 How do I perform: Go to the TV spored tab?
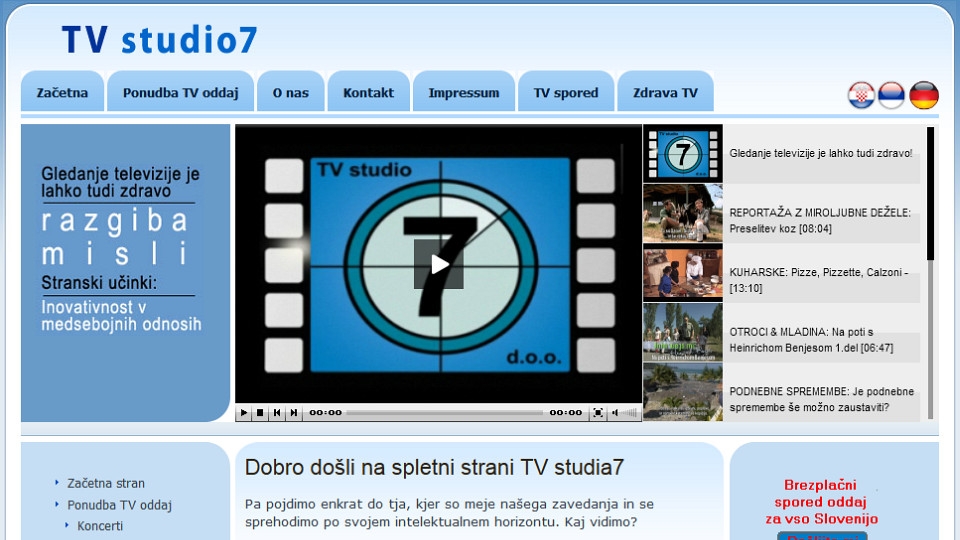pos(566,93)
